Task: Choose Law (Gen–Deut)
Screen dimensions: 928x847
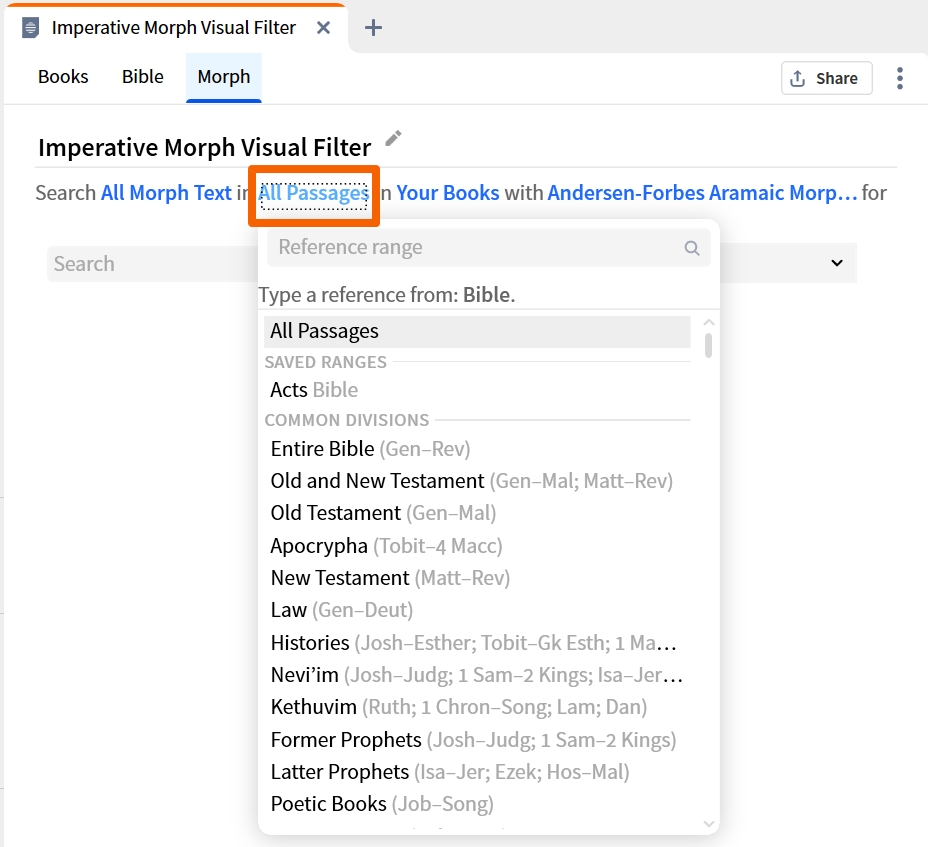Action: 477,610
